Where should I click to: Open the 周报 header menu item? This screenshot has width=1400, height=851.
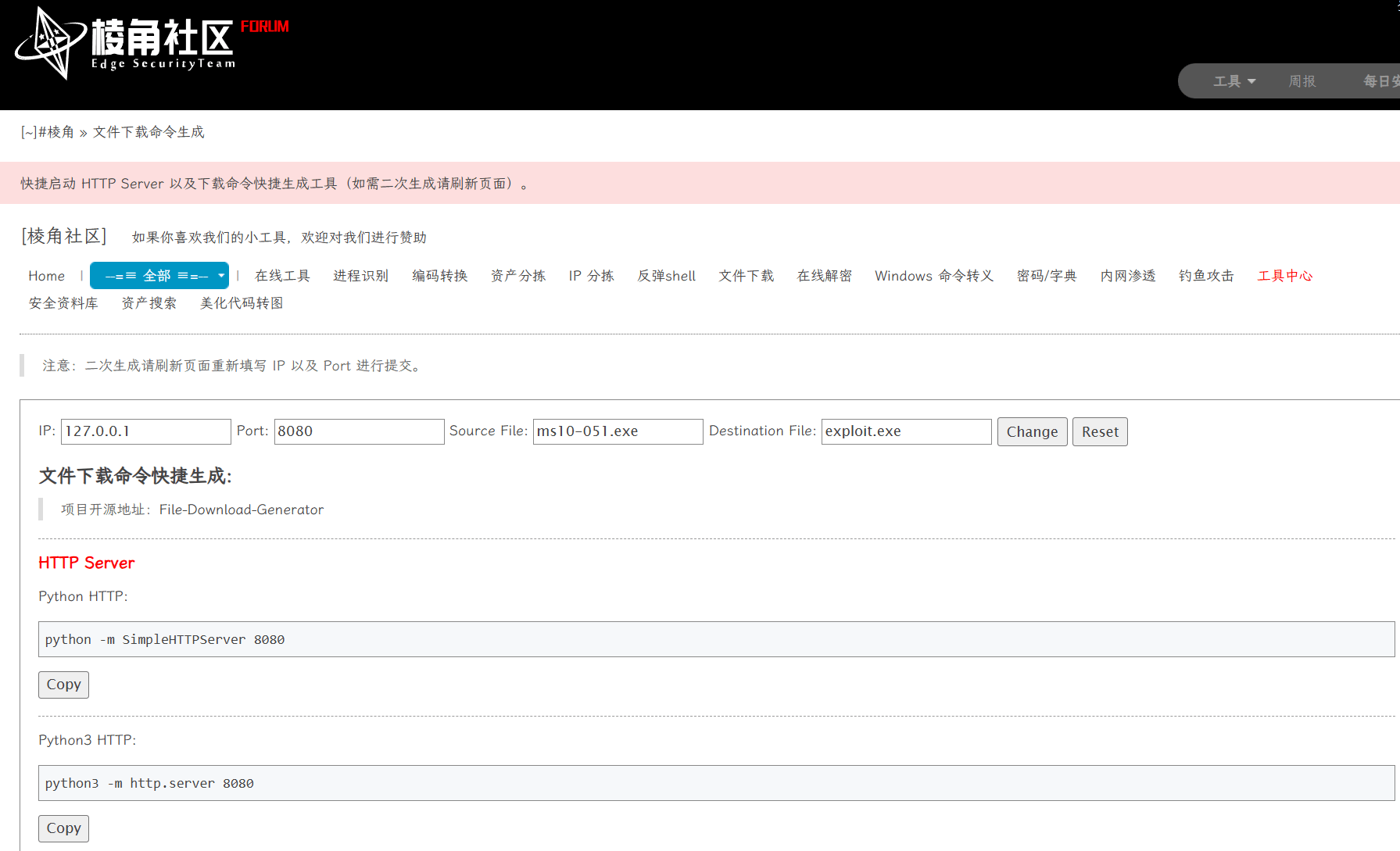[x=1302, y=81]
